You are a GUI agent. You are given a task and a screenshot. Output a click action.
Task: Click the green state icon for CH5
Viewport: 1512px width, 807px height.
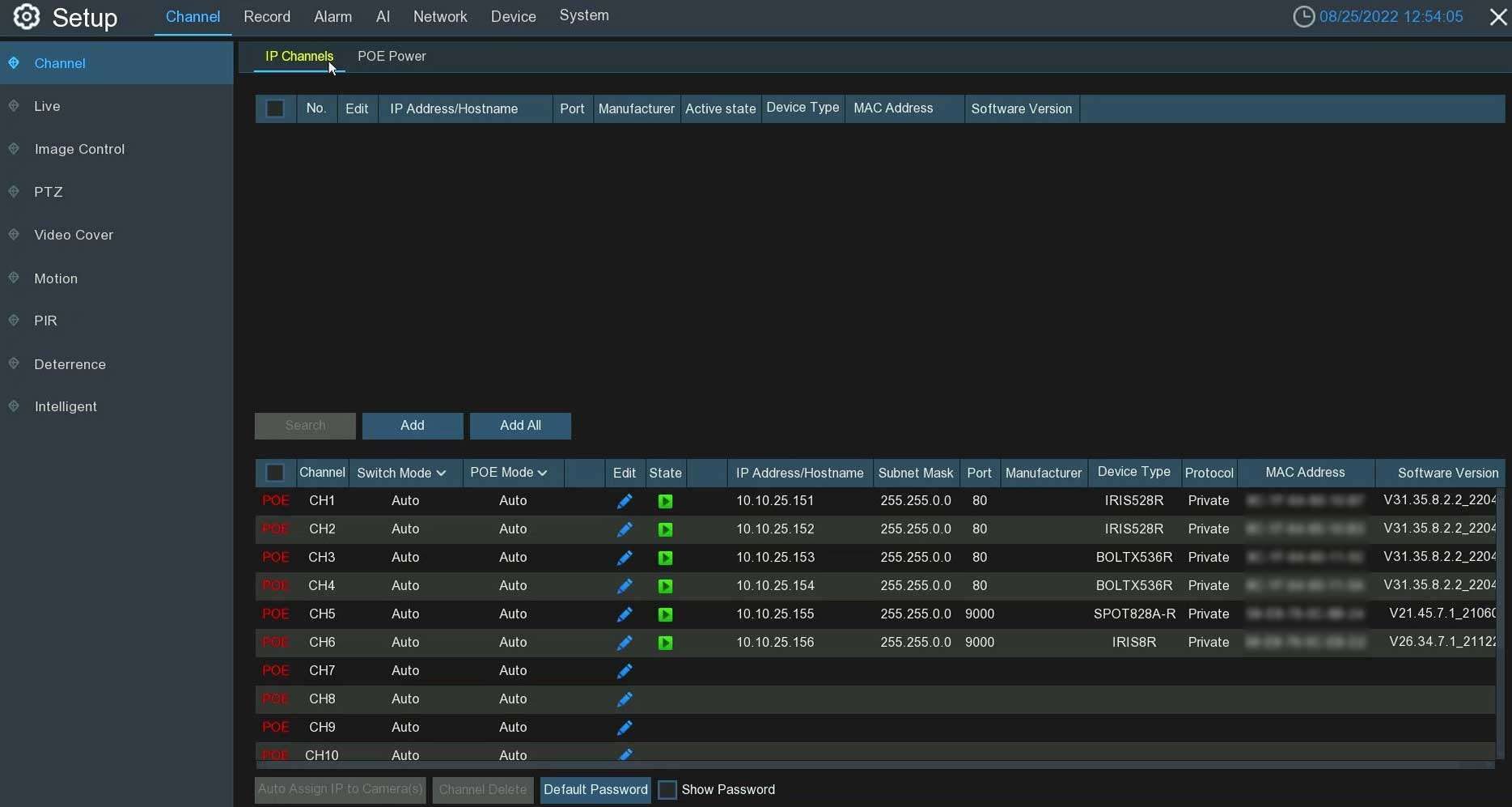click(665, 614)
